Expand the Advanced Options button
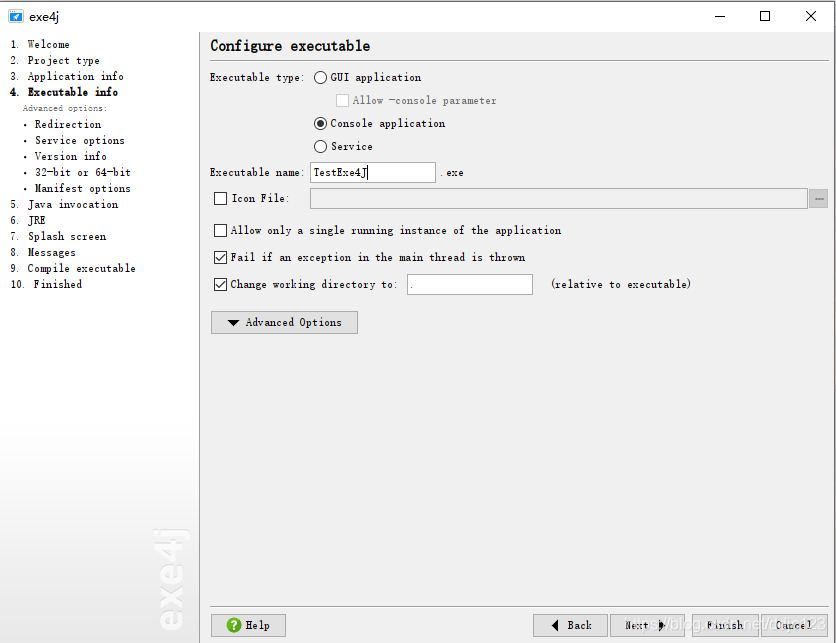This screenshot has width=836, height=643. (284, 323)
